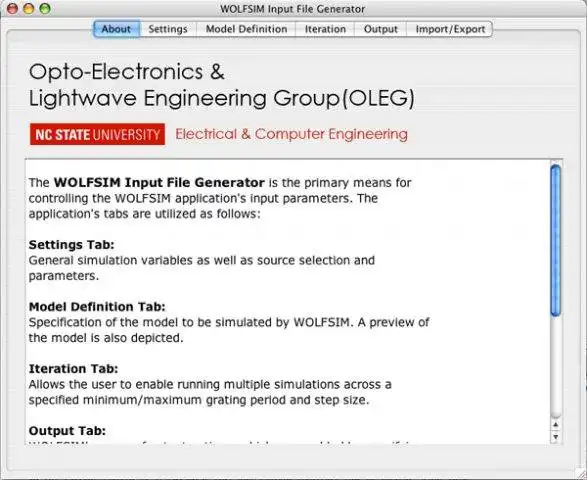Zoom the window with the green button

pyautogui.click(x=45, y=9)
